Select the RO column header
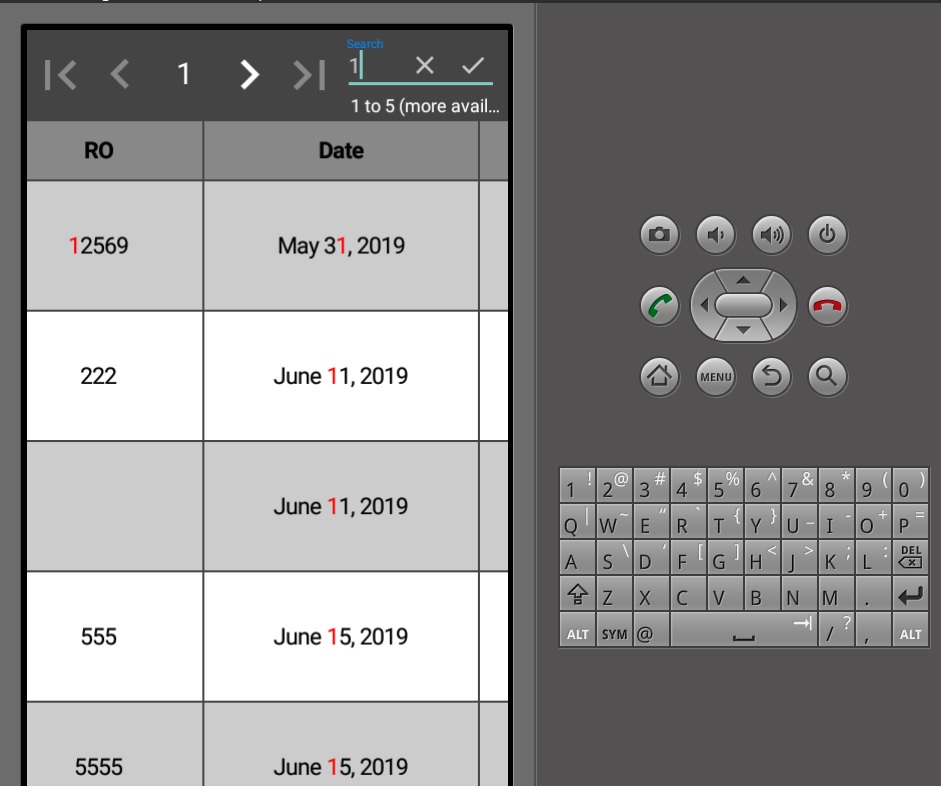 pyautogui.click(x=115, y=151)
